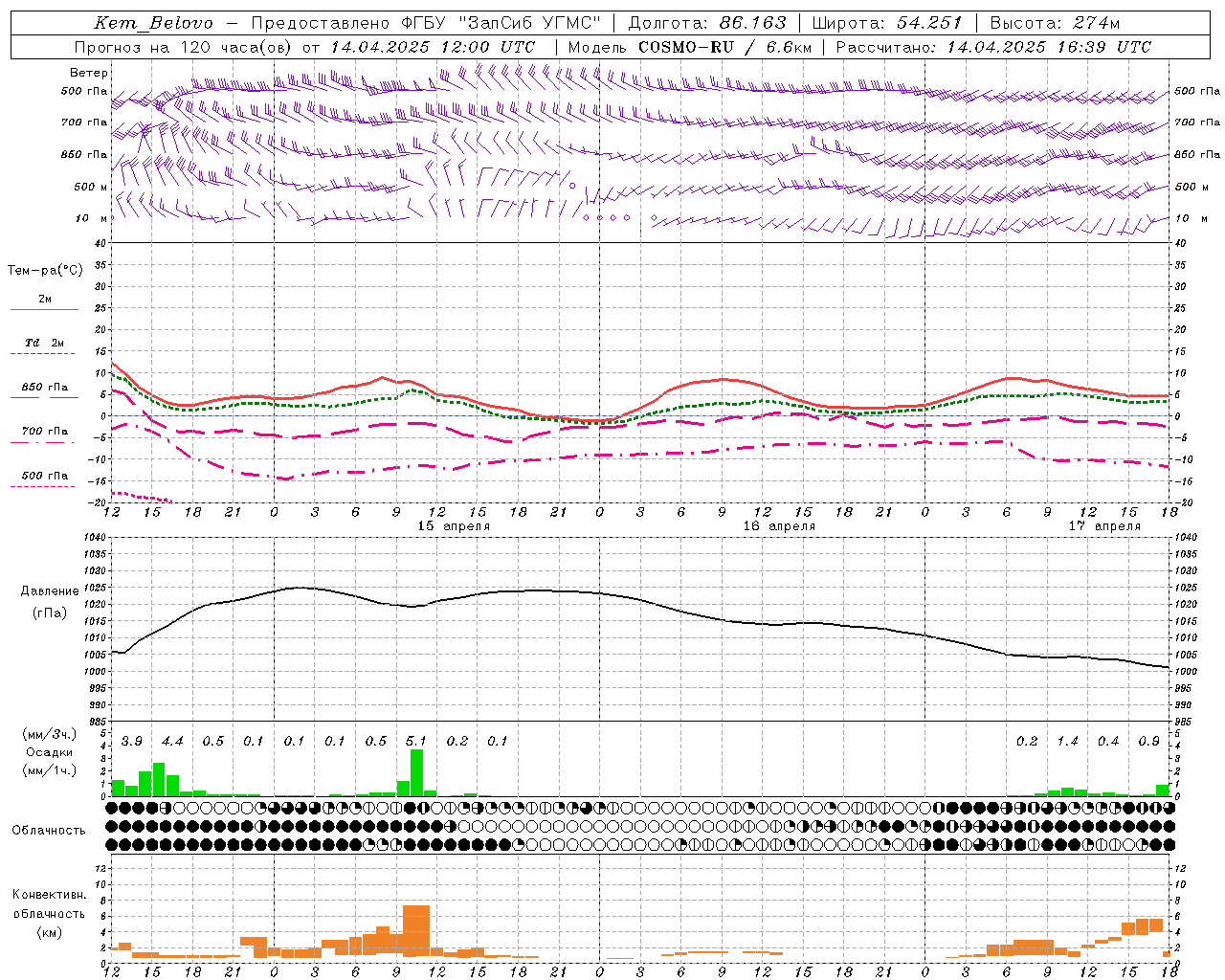
Task: Click the Облачность cloudiness label
Action: [x=49, y=831]
